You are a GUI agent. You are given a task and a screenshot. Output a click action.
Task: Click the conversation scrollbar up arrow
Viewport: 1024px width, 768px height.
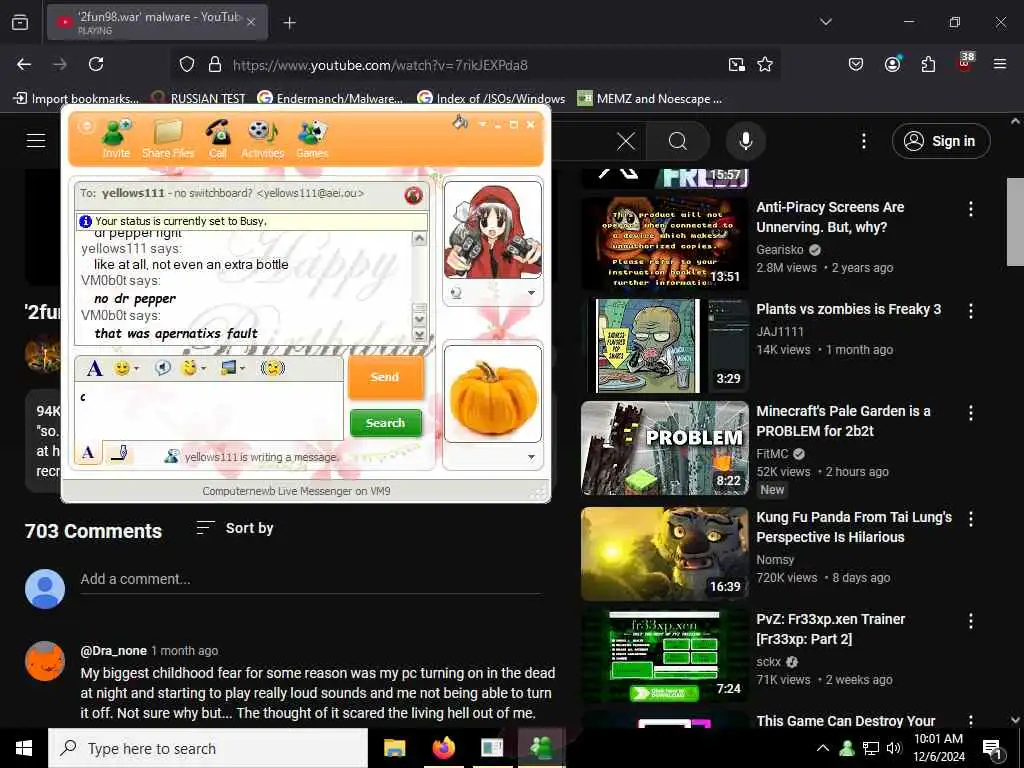click(x=420, y=239)
